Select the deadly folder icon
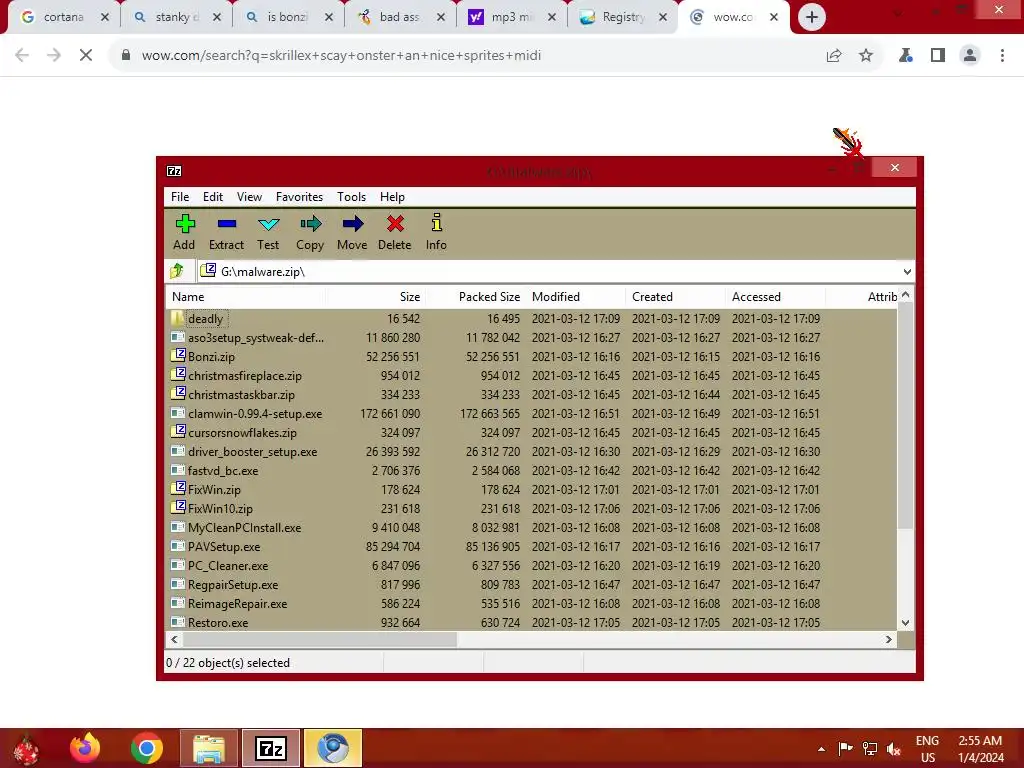The image size is (1024, 768). pyautogui.click(x=177, y=318)
